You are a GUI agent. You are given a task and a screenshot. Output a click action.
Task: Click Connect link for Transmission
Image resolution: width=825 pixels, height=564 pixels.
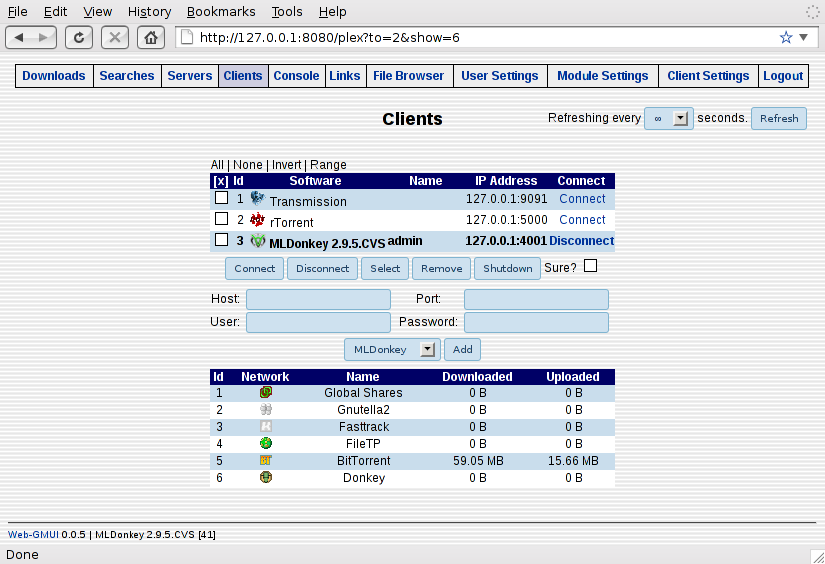(582, 199)
